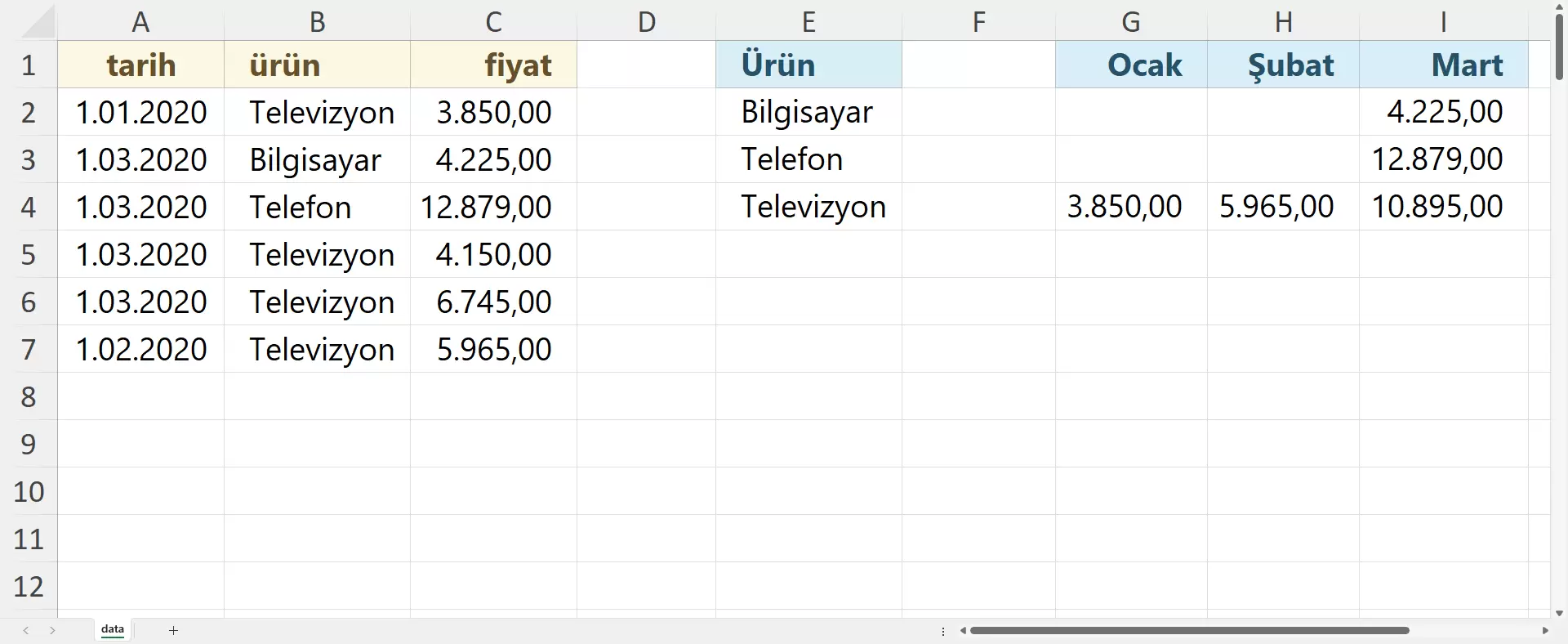Viewport: 1568px width, 644px height.
Task: Select column E header
Action: (x=808, y=22)
